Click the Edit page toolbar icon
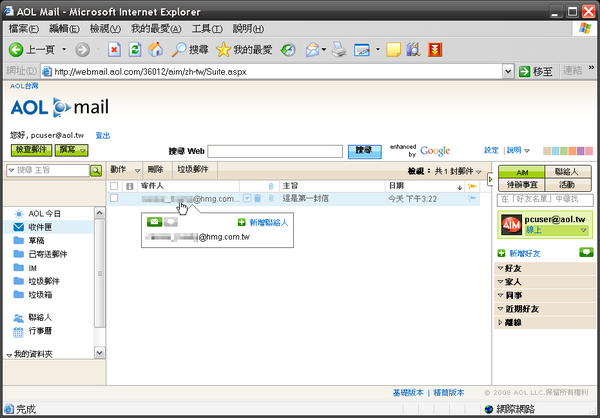 pyautogui.click(x=362, y=50)
